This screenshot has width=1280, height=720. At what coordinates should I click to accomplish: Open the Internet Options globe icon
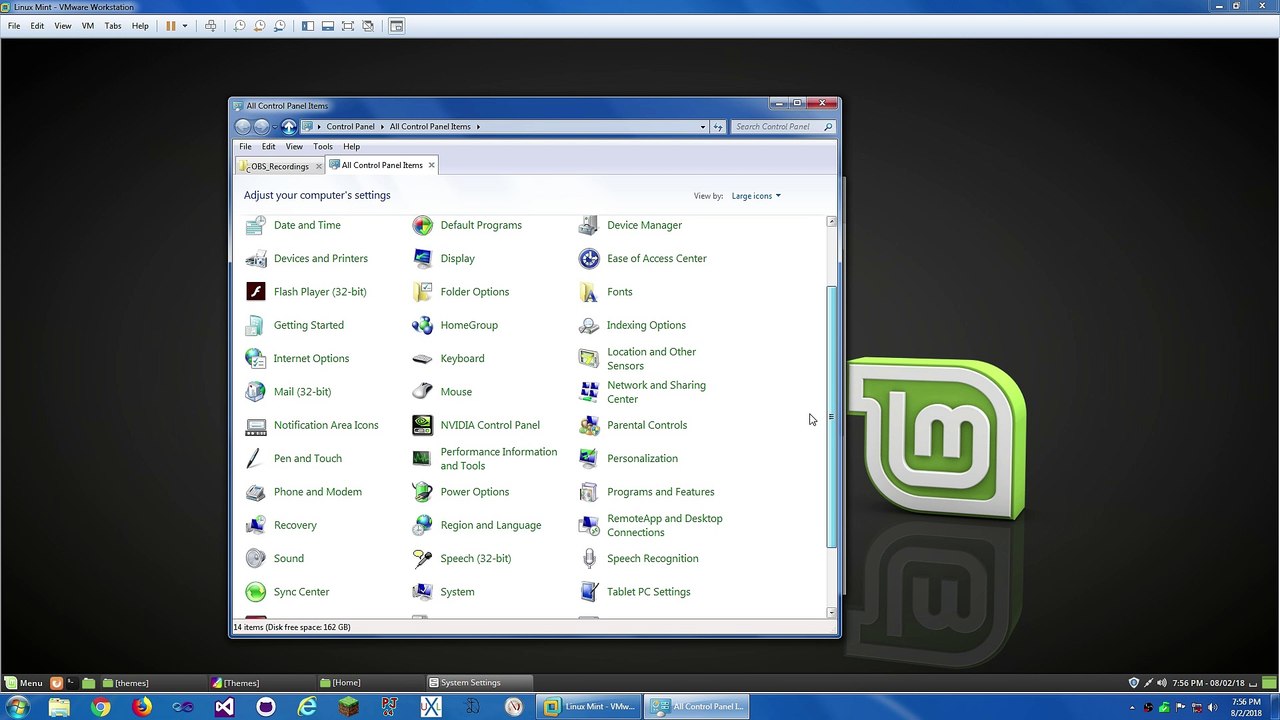tap(256, 358)
